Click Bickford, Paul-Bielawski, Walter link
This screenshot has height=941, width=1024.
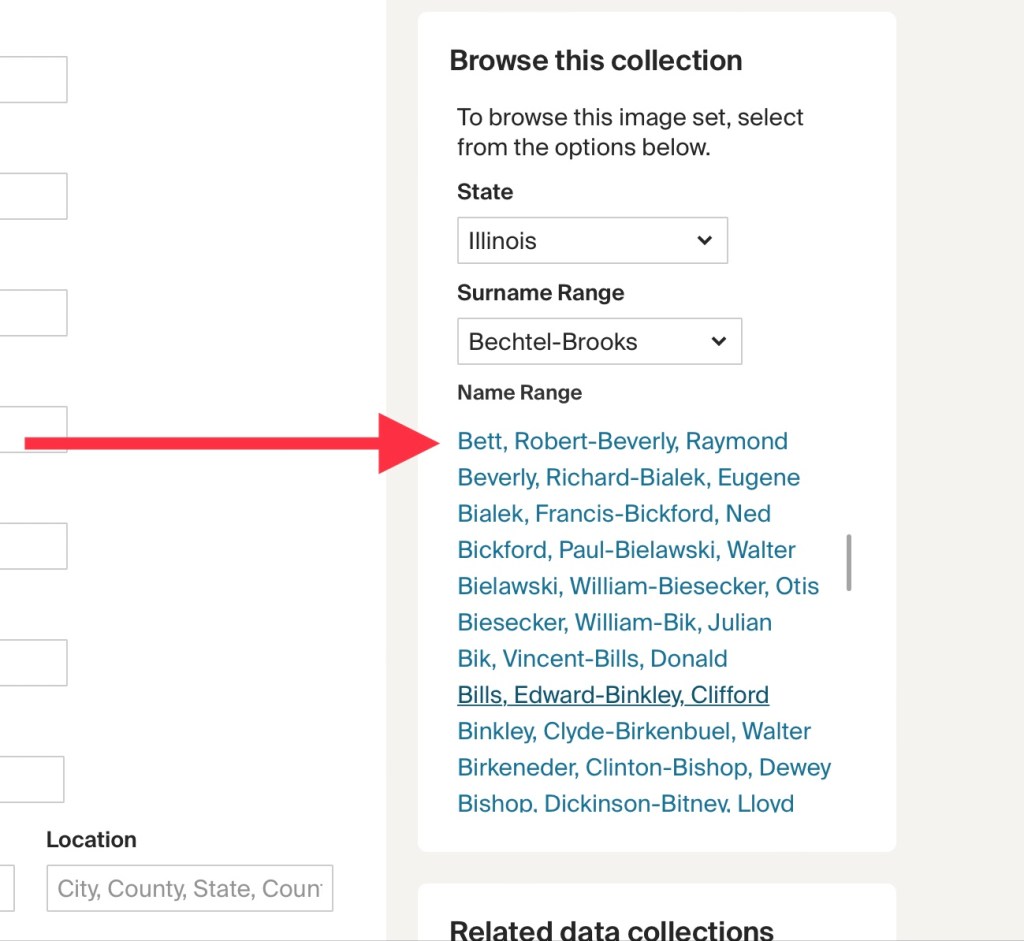[x=626, y=550]
